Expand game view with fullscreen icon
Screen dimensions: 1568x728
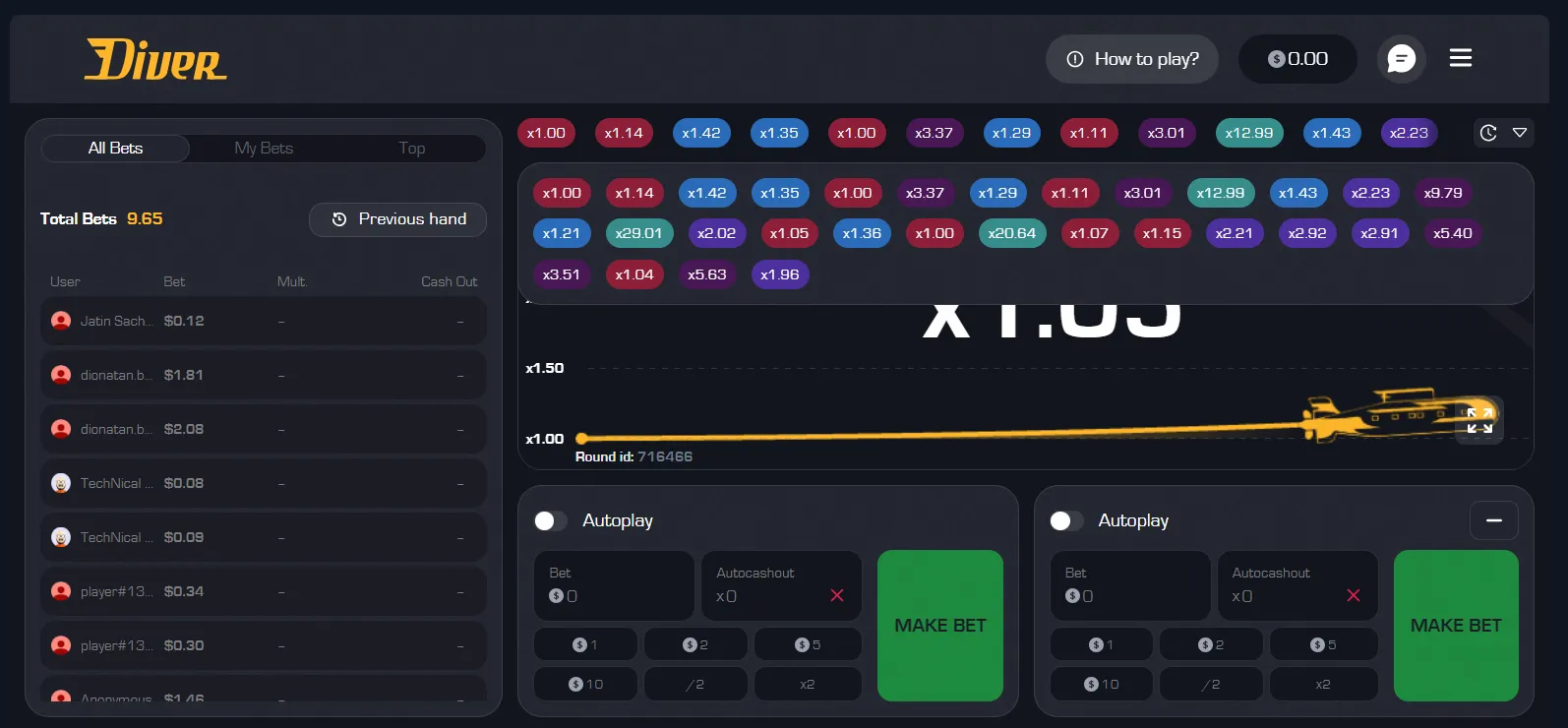pyautogui.click(x=1479, y=420)
